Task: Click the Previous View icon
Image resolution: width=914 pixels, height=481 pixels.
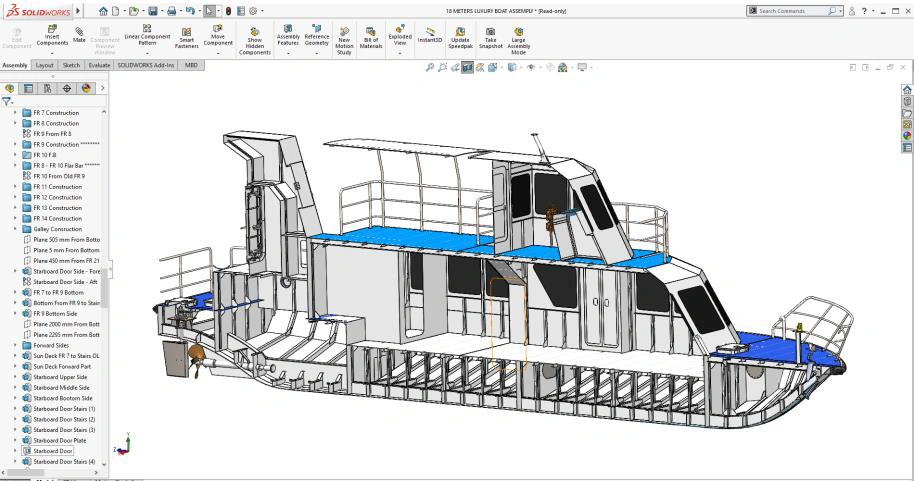Action: coord(455,68)
